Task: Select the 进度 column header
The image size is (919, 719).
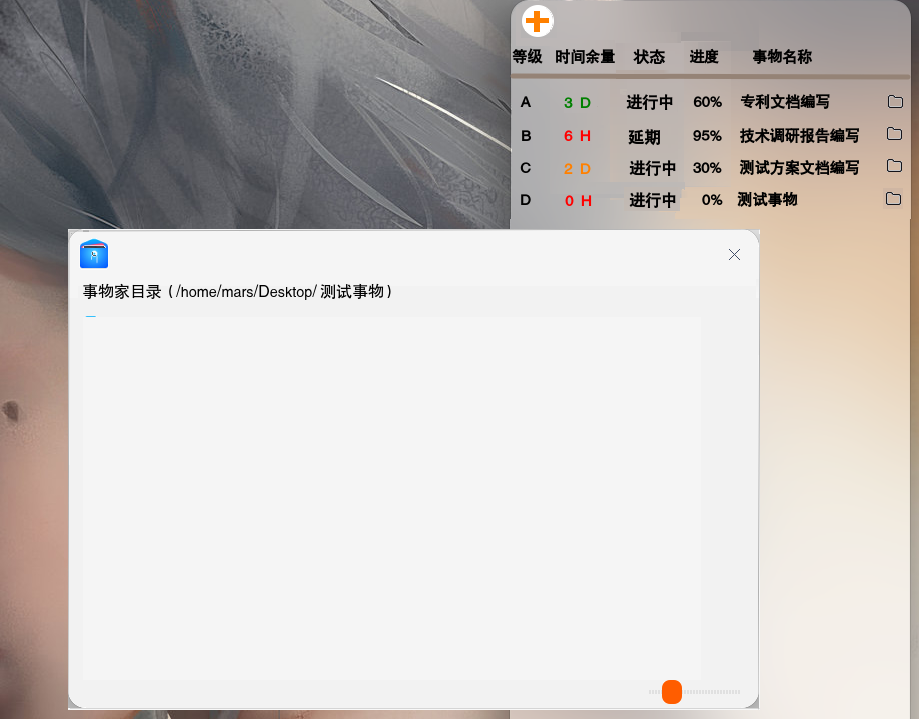Action: pyautogui.click(x=704, y=57)
